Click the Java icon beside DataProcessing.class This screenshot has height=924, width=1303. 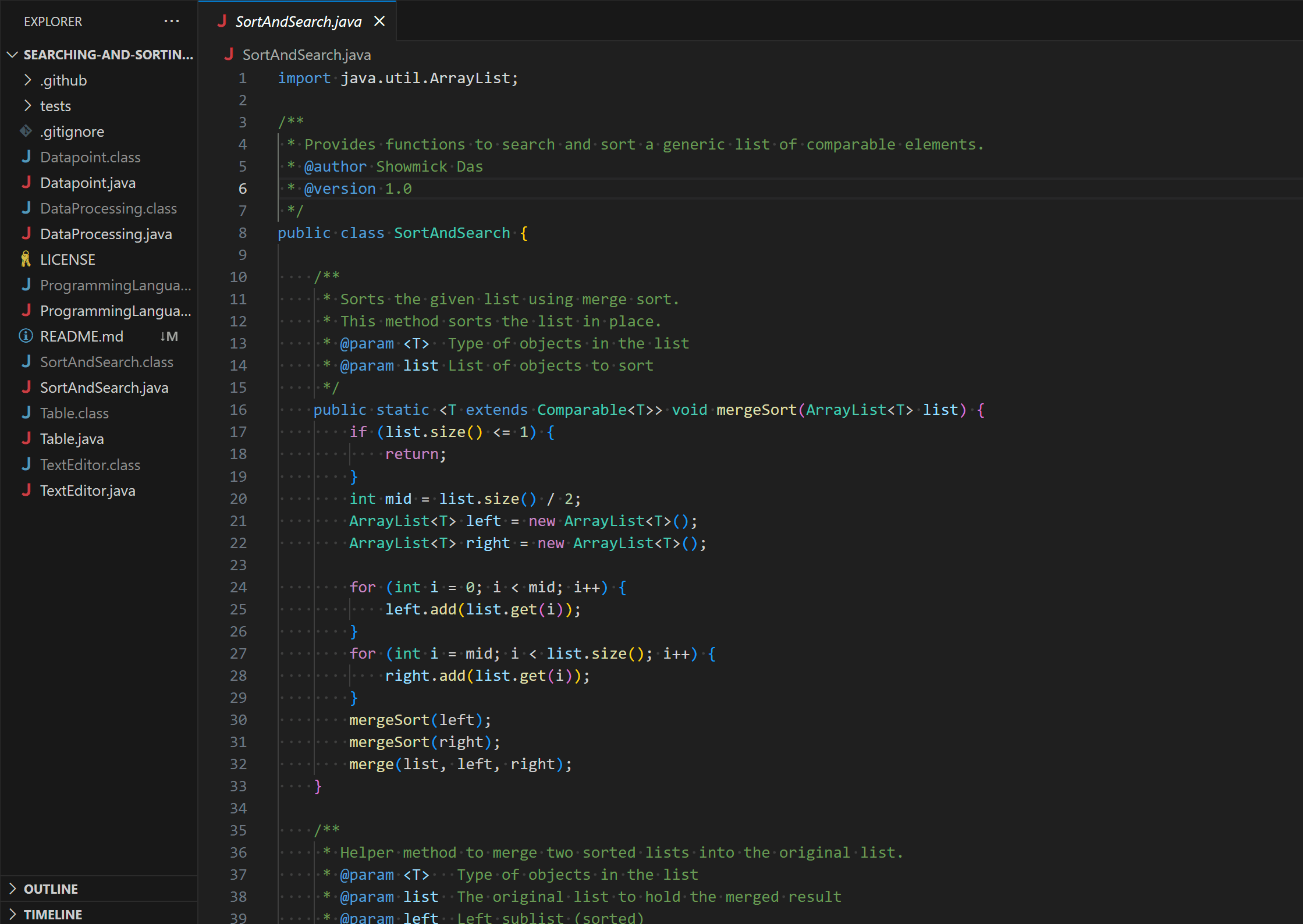click(x=26, y=208)
